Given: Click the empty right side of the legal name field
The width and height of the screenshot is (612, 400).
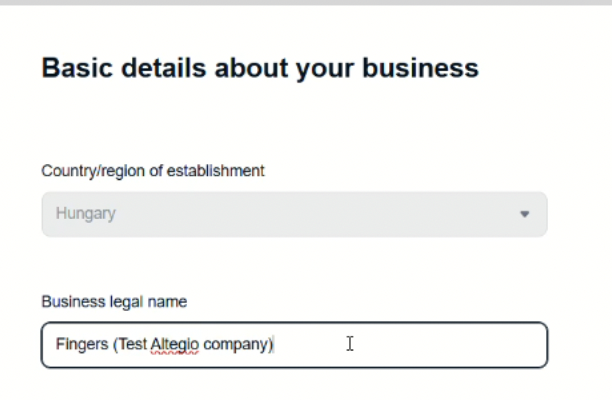Looking at the screenshot, I should [450, 345].
